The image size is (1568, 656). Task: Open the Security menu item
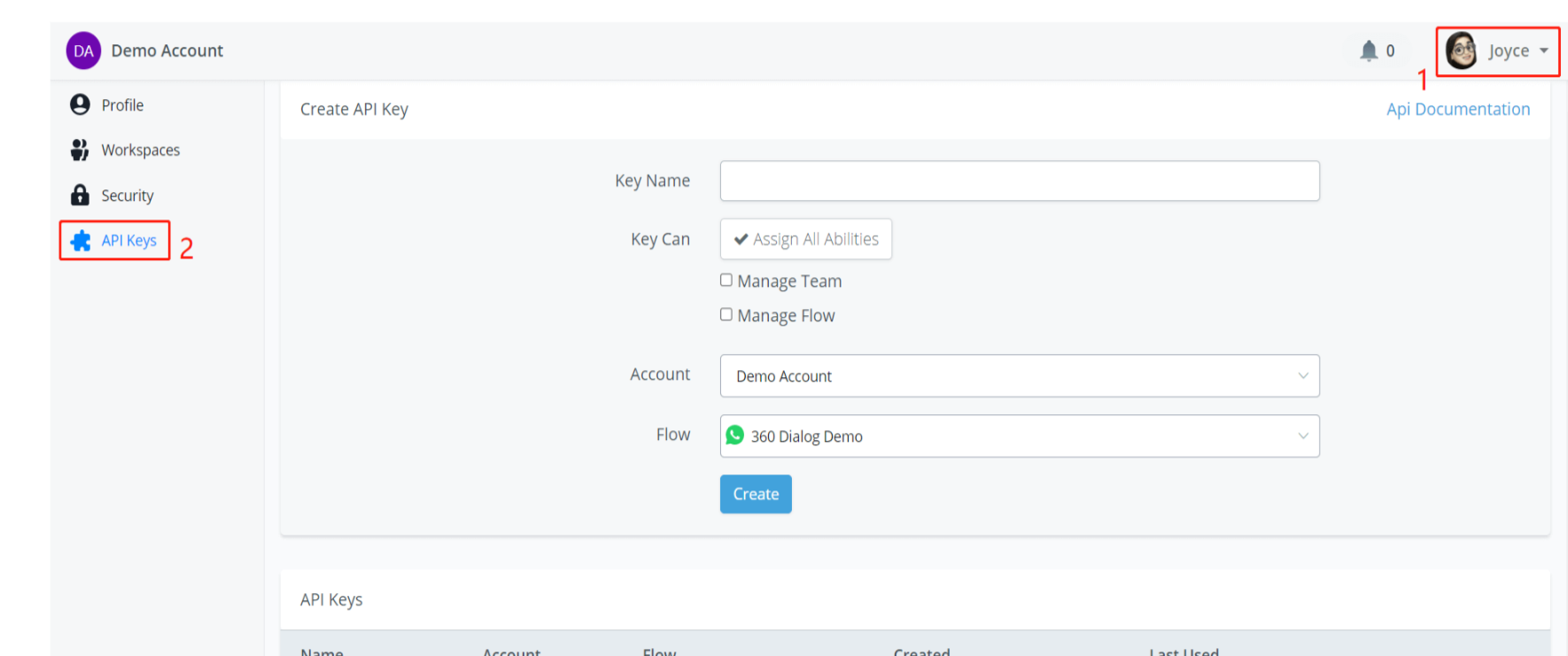point(127,196)
